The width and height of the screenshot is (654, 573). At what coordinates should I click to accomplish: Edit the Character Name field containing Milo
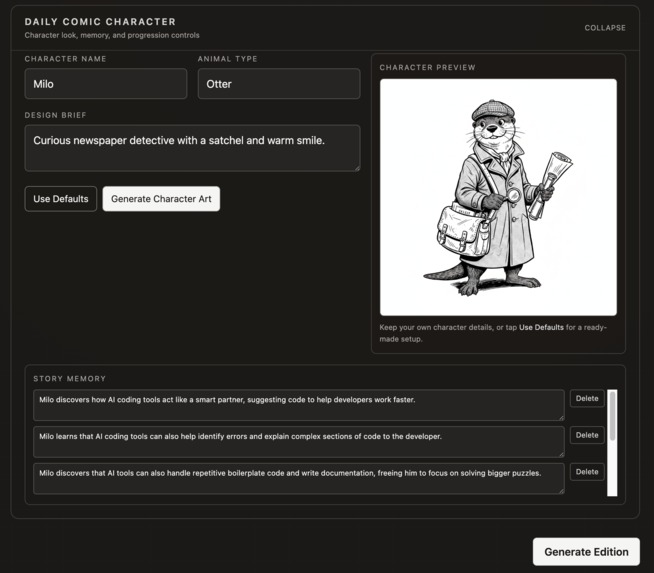coord(106,84)
